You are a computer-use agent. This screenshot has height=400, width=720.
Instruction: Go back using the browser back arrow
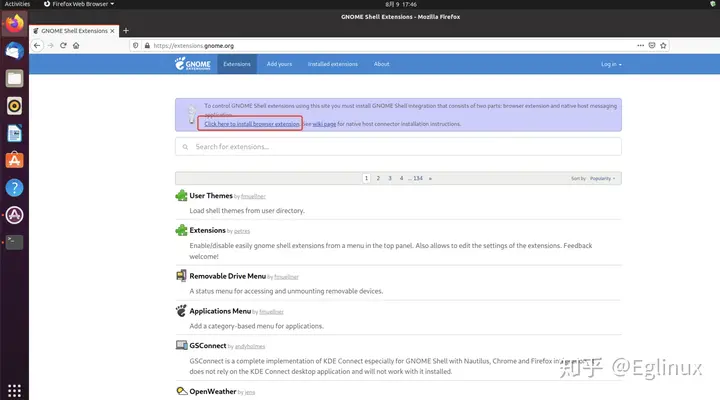click(37, 45)
